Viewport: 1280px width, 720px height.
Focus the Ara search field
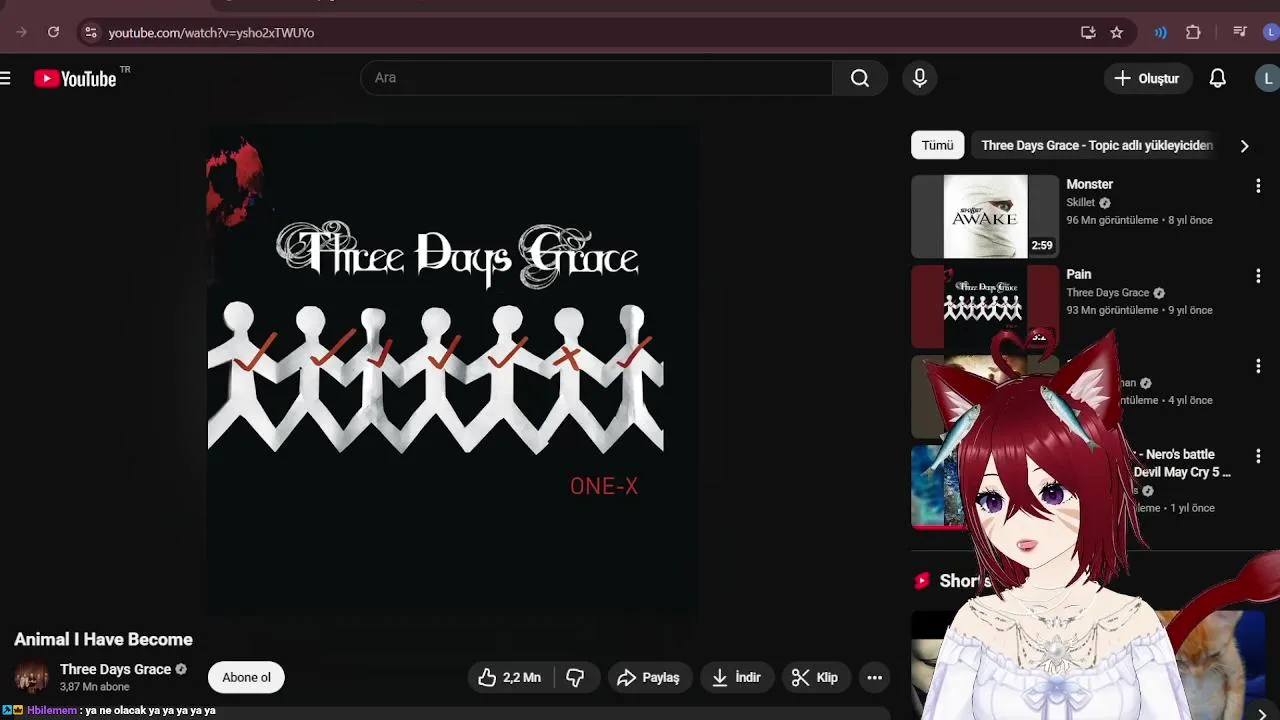click(x=596, y=78)
